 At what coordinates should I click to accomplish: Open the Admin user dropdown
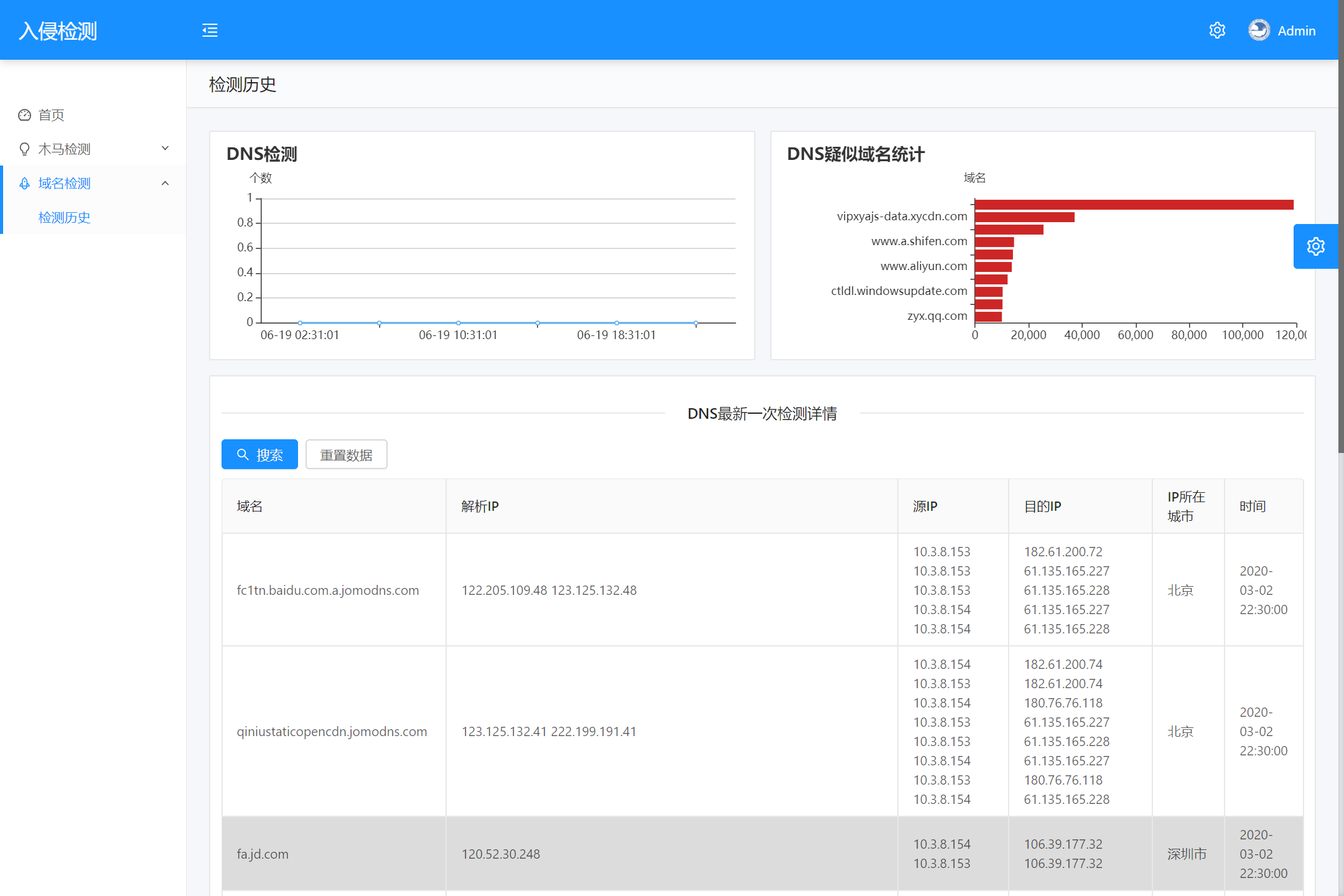click(x=1296, y=31)
